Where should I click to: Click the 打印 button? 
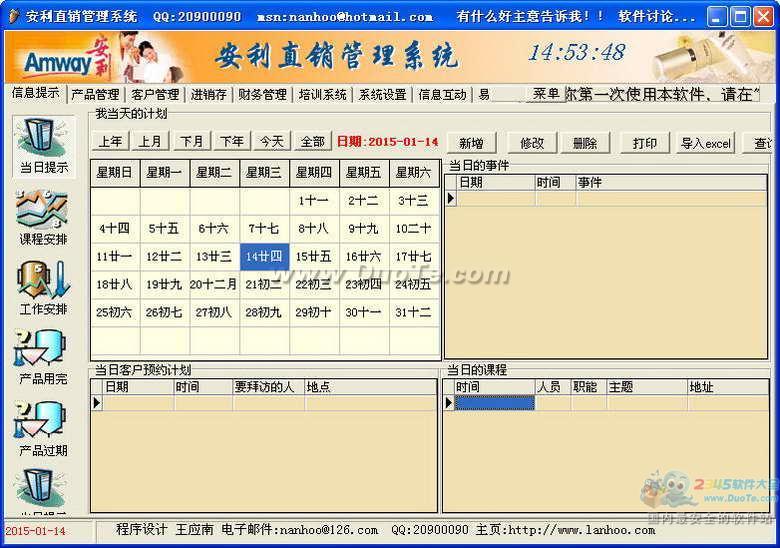[645, 143]
